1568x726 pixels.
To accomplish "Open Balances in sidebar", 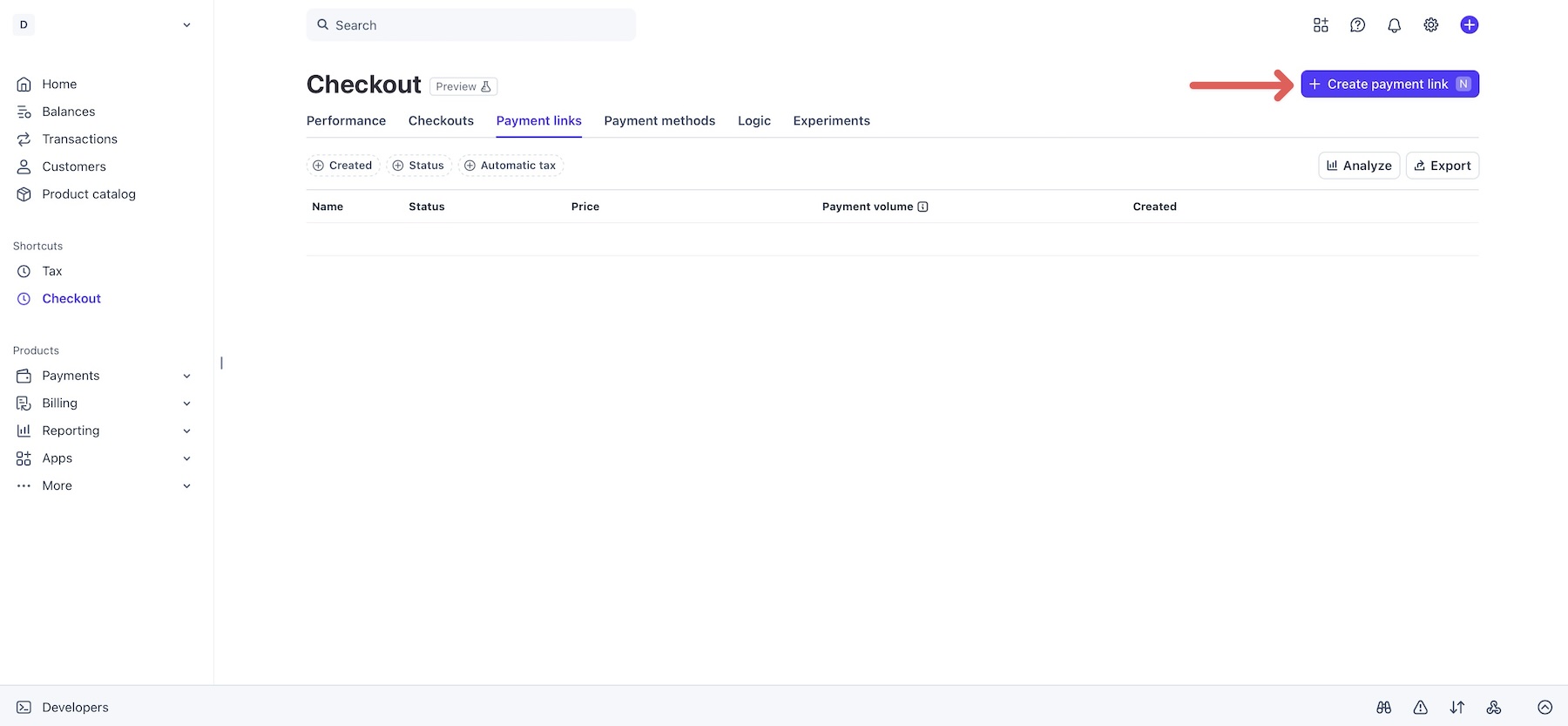I will pos(68,112).
